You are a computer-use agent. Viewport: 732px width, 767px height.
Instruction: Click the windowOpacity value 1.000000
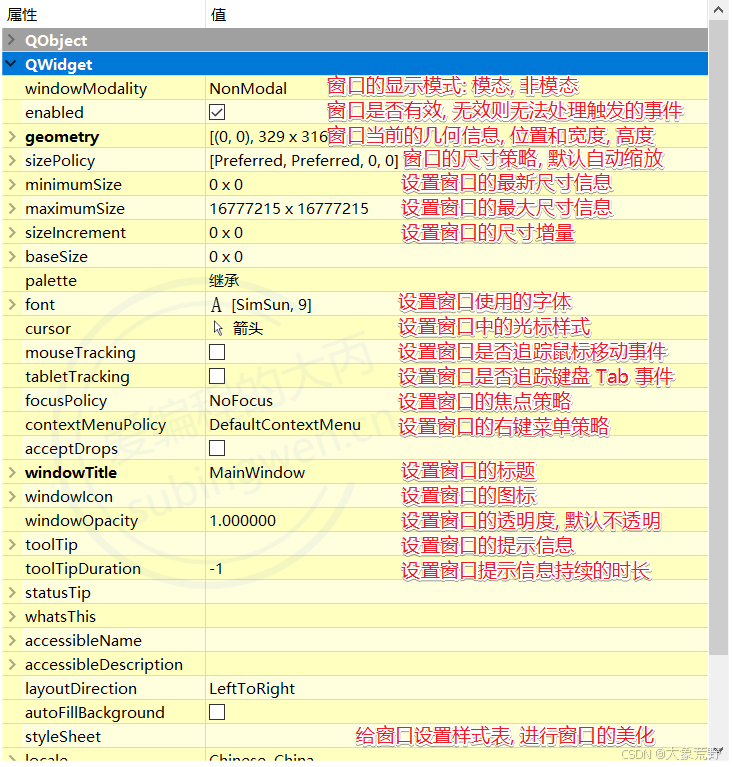243,520
